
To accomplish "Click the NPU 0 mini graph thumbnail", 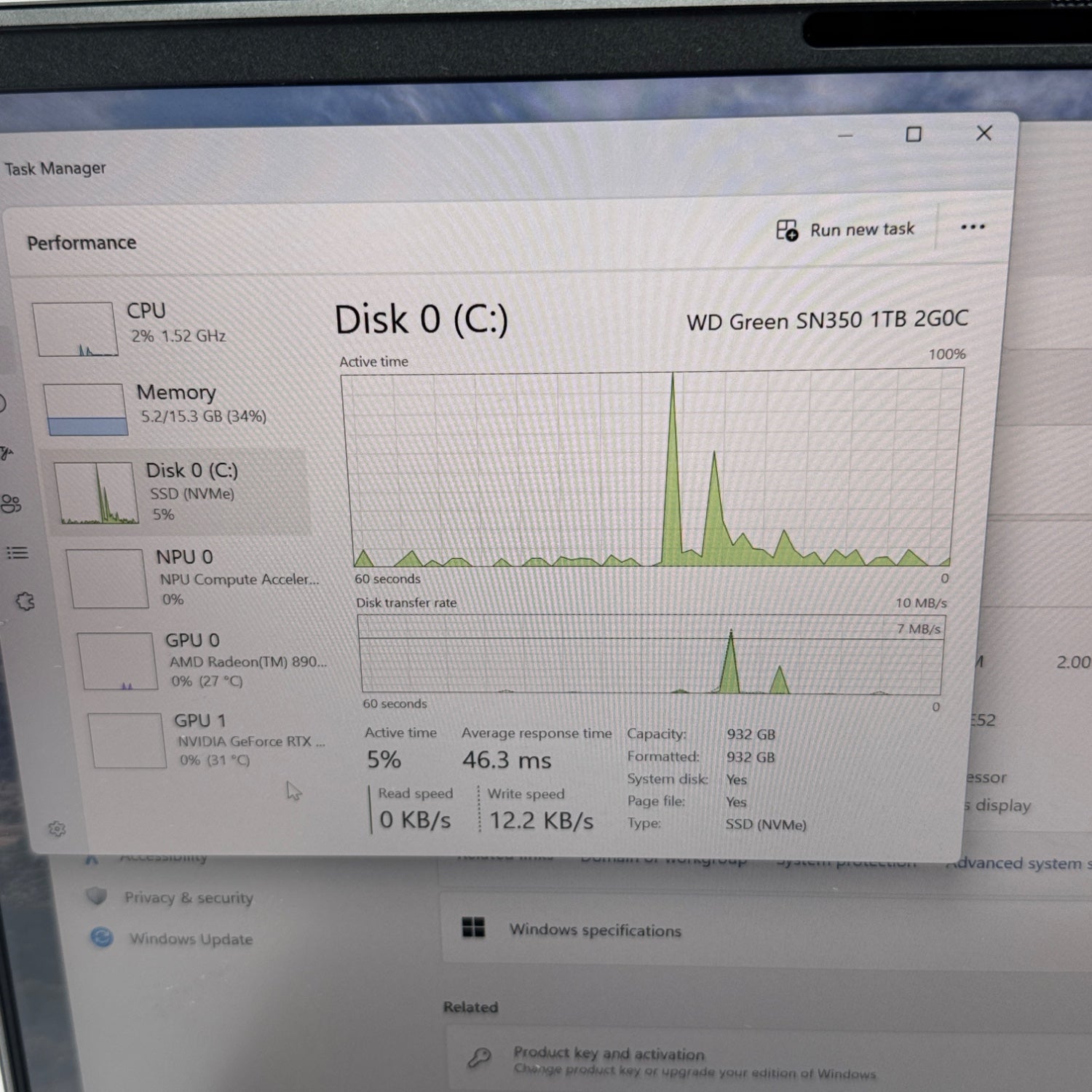I will pos(107,578).
